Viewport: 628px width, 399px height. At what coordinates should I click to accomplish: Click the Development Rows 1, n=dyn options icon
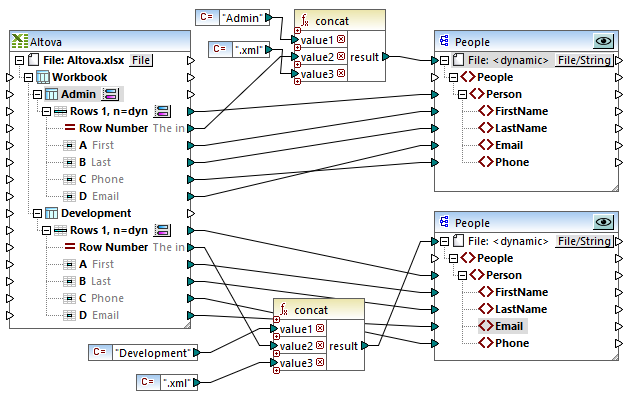[163, 230]
